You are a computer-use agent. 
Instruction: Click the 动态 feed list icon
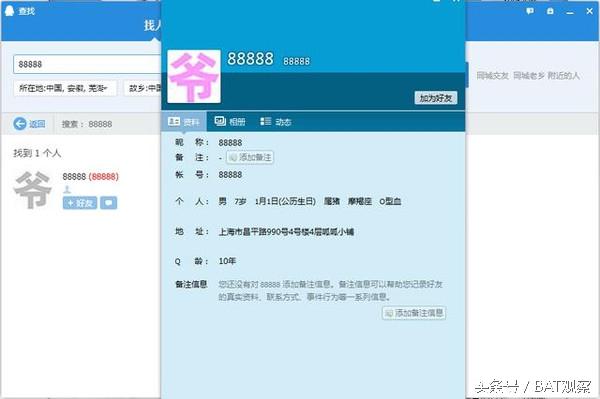(266, 121)
